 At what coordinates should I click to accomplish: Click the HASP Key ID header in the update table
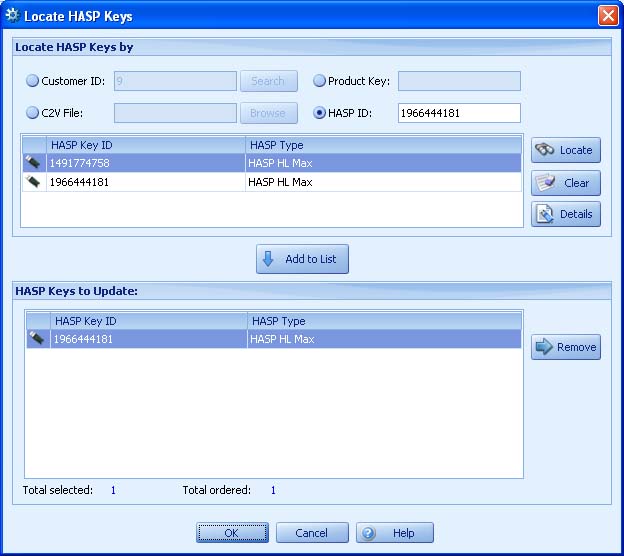148,321
